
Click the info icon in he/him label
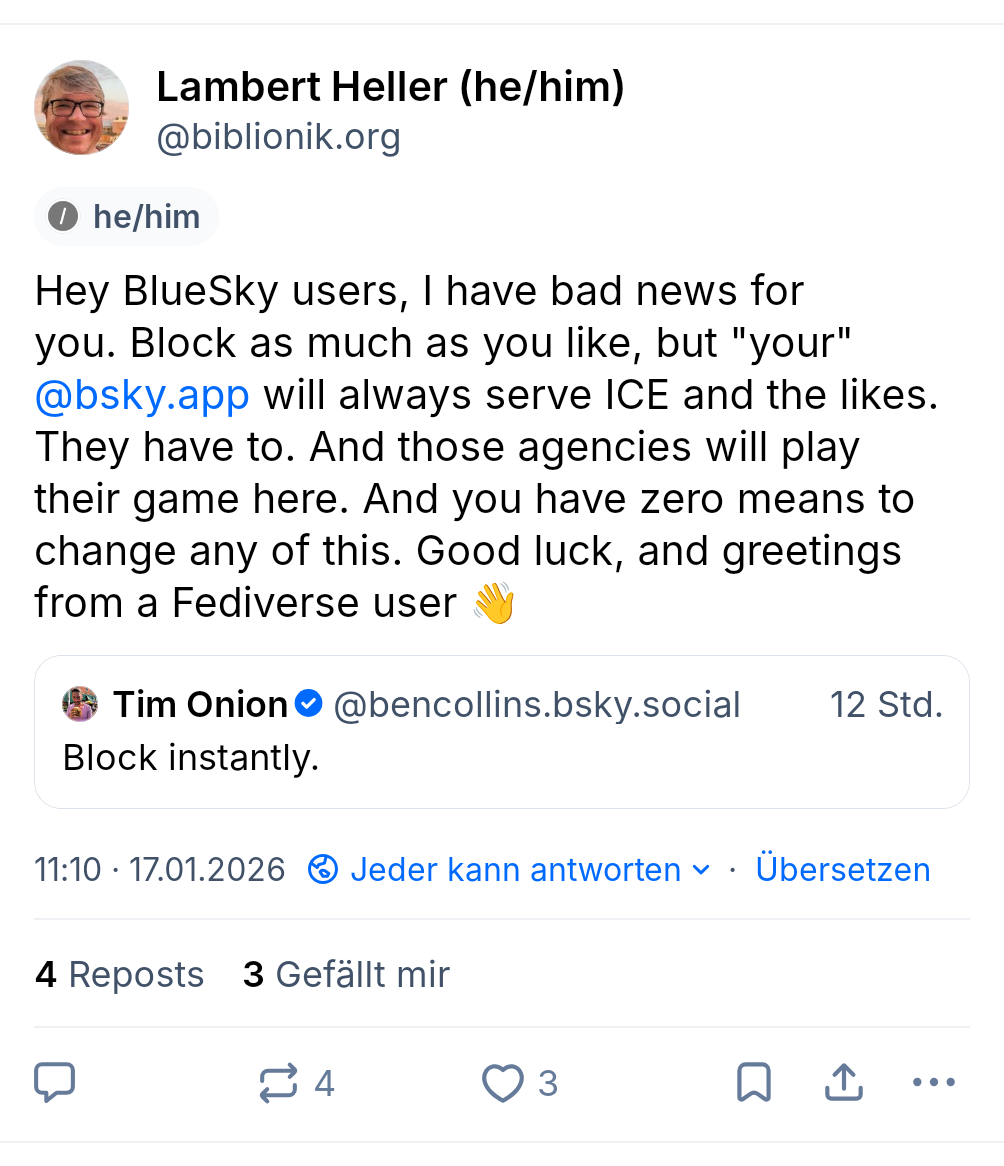pos(63,216)
